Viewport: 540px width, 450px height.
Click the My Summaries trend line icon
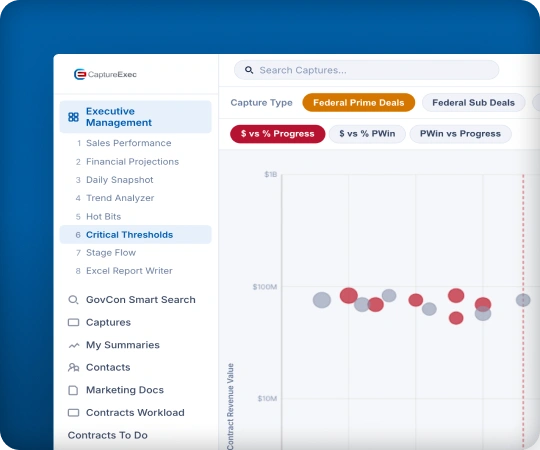(x=74, y=345)
